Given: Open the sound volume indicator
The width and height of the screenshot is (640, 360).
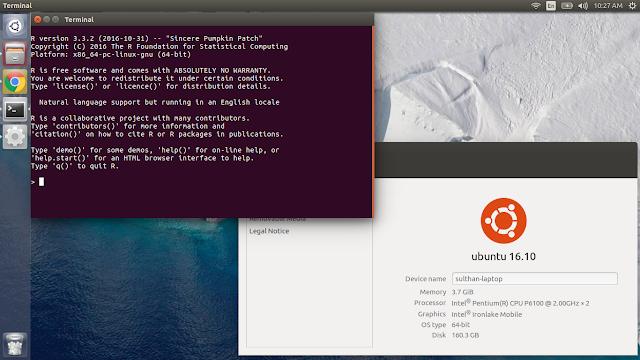Looking at the screenshot, I should pyautogui.click(x=583, y=6).
